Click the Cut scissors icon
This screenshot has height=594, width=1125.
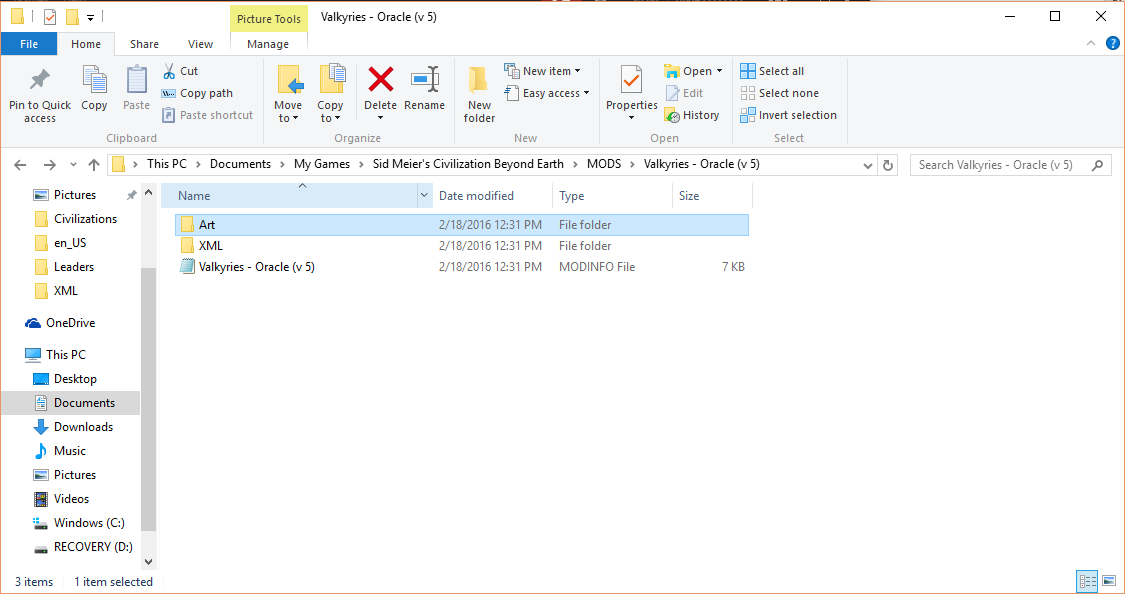pos(169,71)
